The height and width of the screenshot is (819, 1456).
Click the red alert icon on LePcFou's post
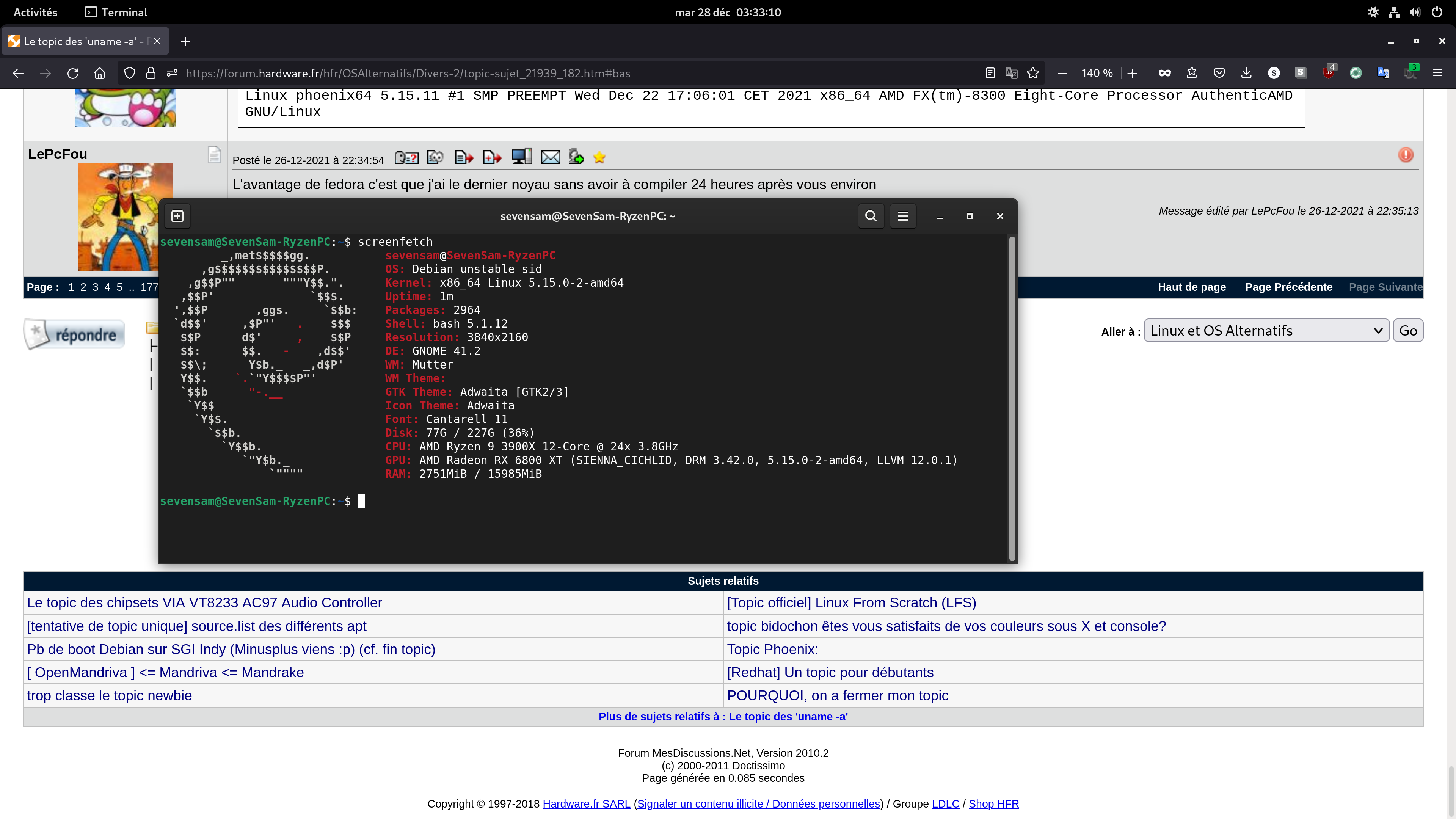pos(1405,155)
